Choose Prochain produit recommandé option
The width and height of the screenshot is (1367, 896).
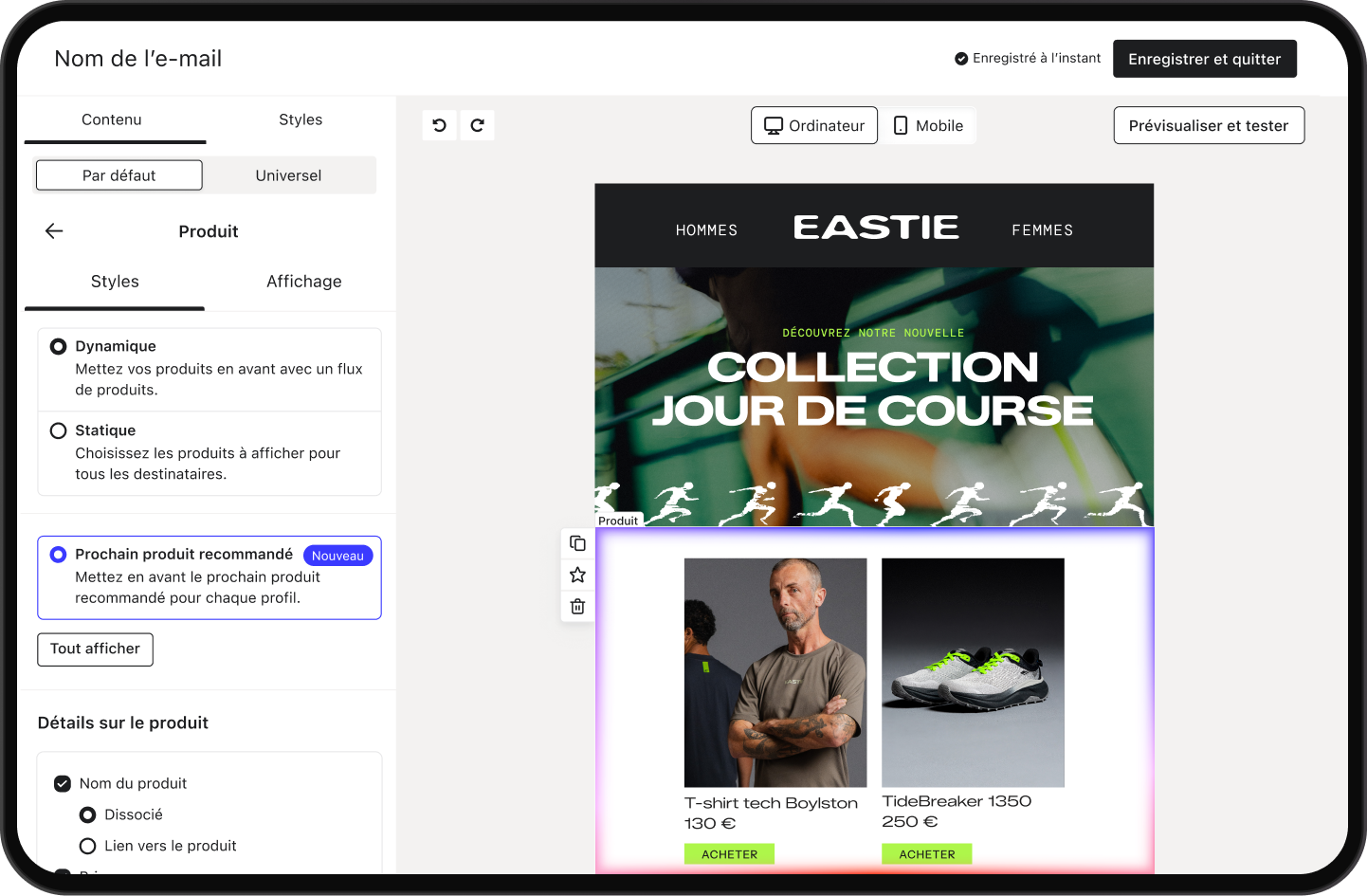[58, 554]
